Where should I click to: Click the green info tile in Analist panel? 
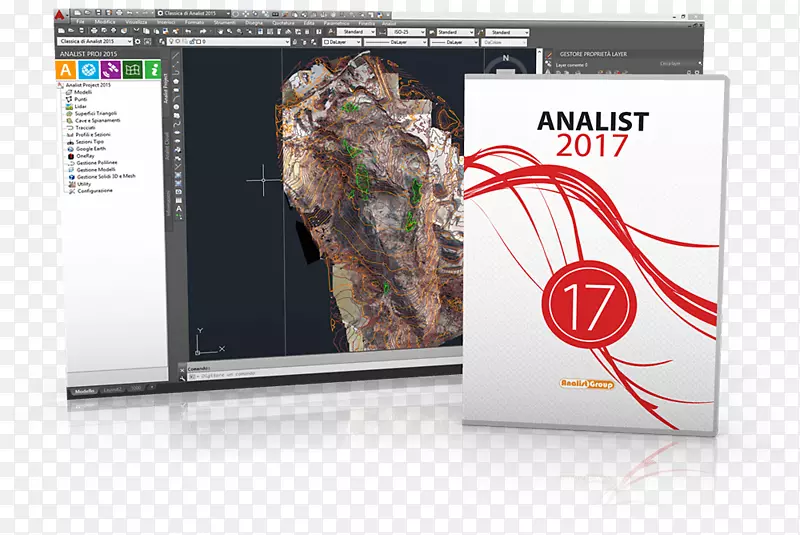[153, 70]
